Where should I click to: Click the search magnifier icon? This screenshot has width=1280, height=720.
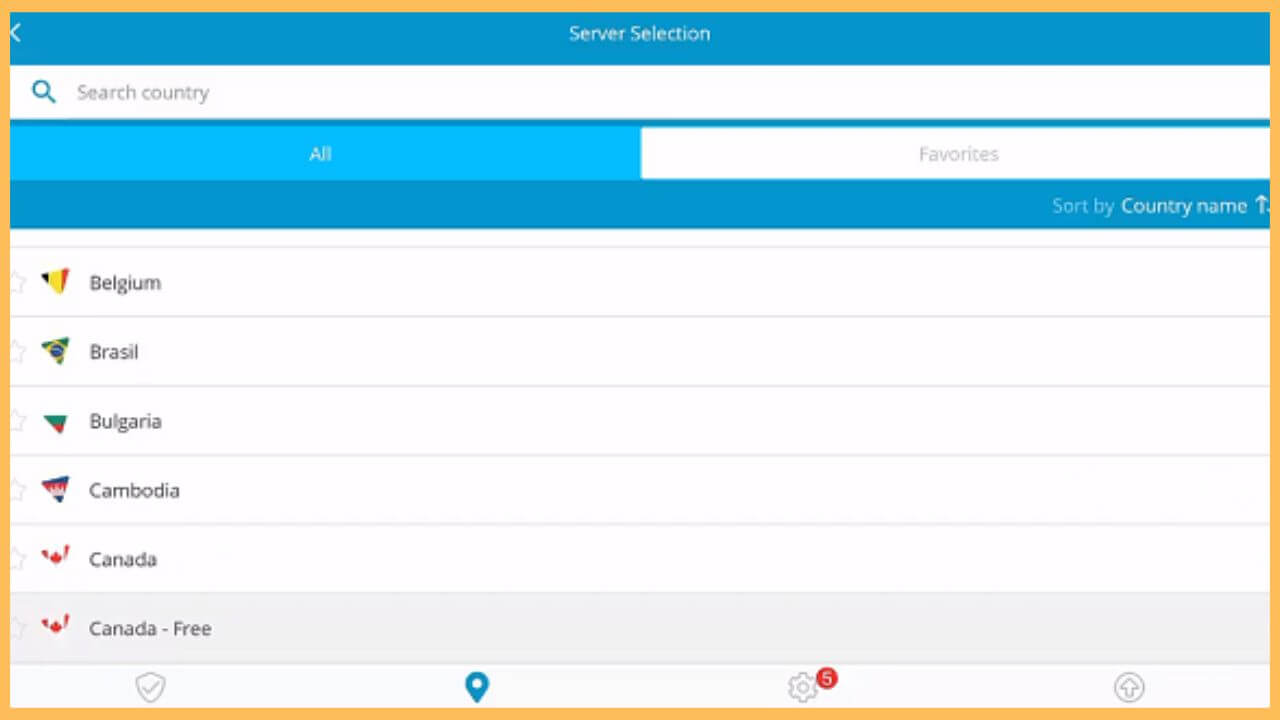click(44, 91)
